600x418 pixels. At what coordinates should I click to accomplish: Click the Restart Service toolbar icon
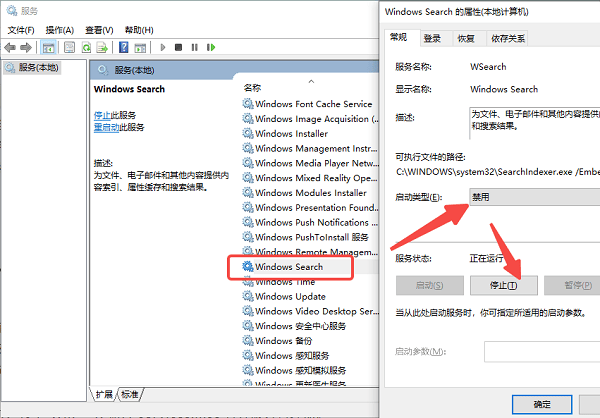pos(211,47)
